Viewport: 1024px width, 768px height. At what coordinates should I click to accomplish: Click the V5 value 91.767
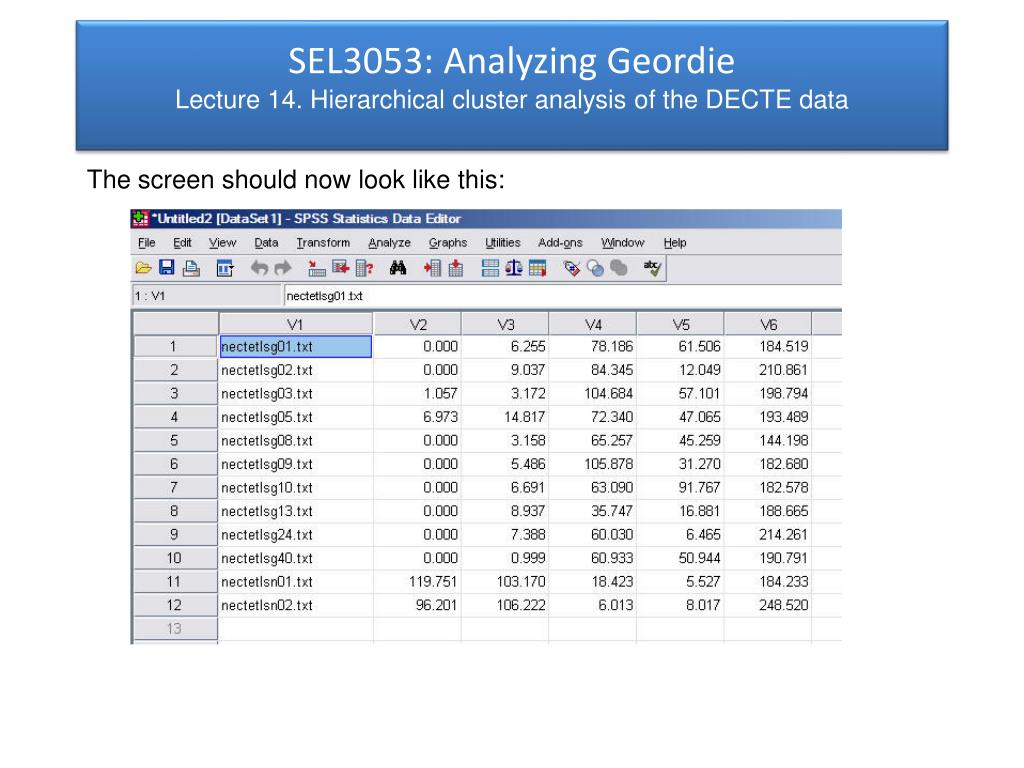[x=680, y=488]
